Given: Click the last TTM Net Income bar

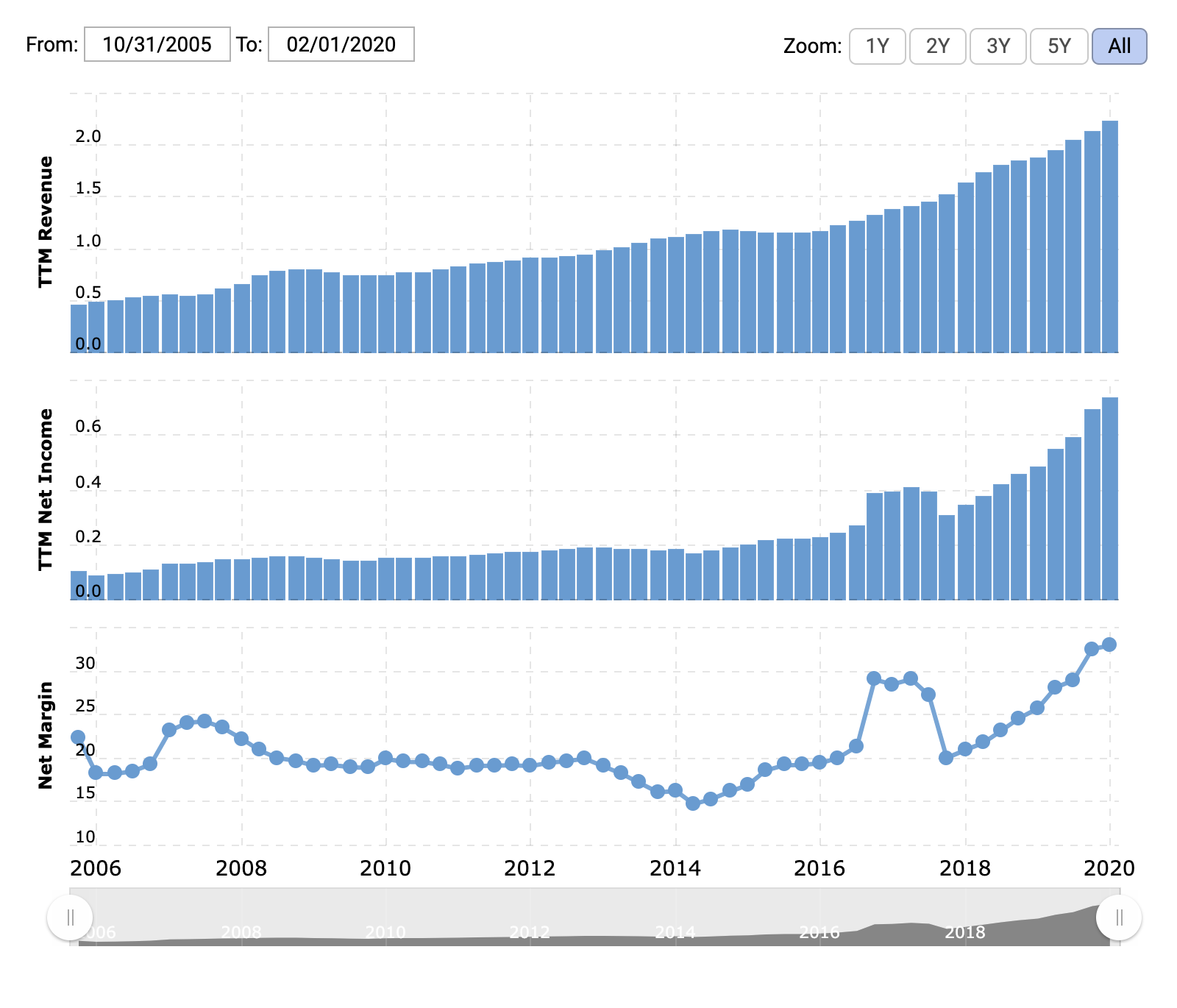Looking at the screenshot, I should click(1110, 498).
